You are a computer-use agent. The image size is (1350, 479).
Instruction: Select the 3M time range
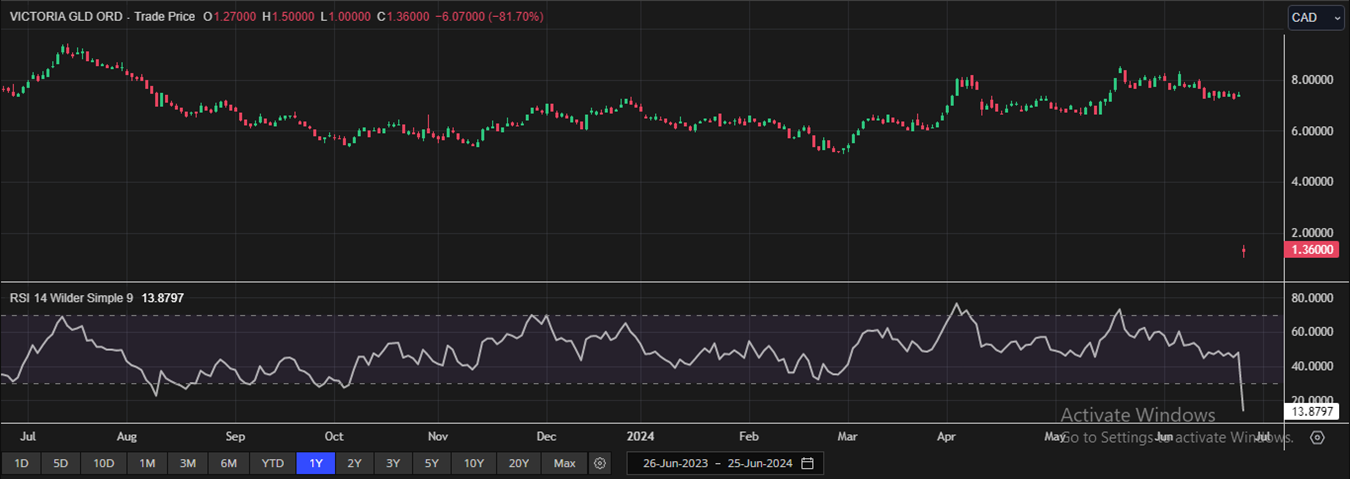point(187,463)
